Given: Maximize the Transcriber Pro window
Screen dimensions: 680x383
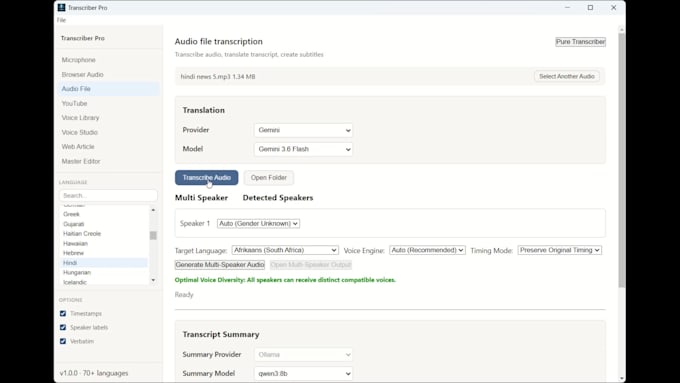Looking at the screenshot, I should point(590,7).
